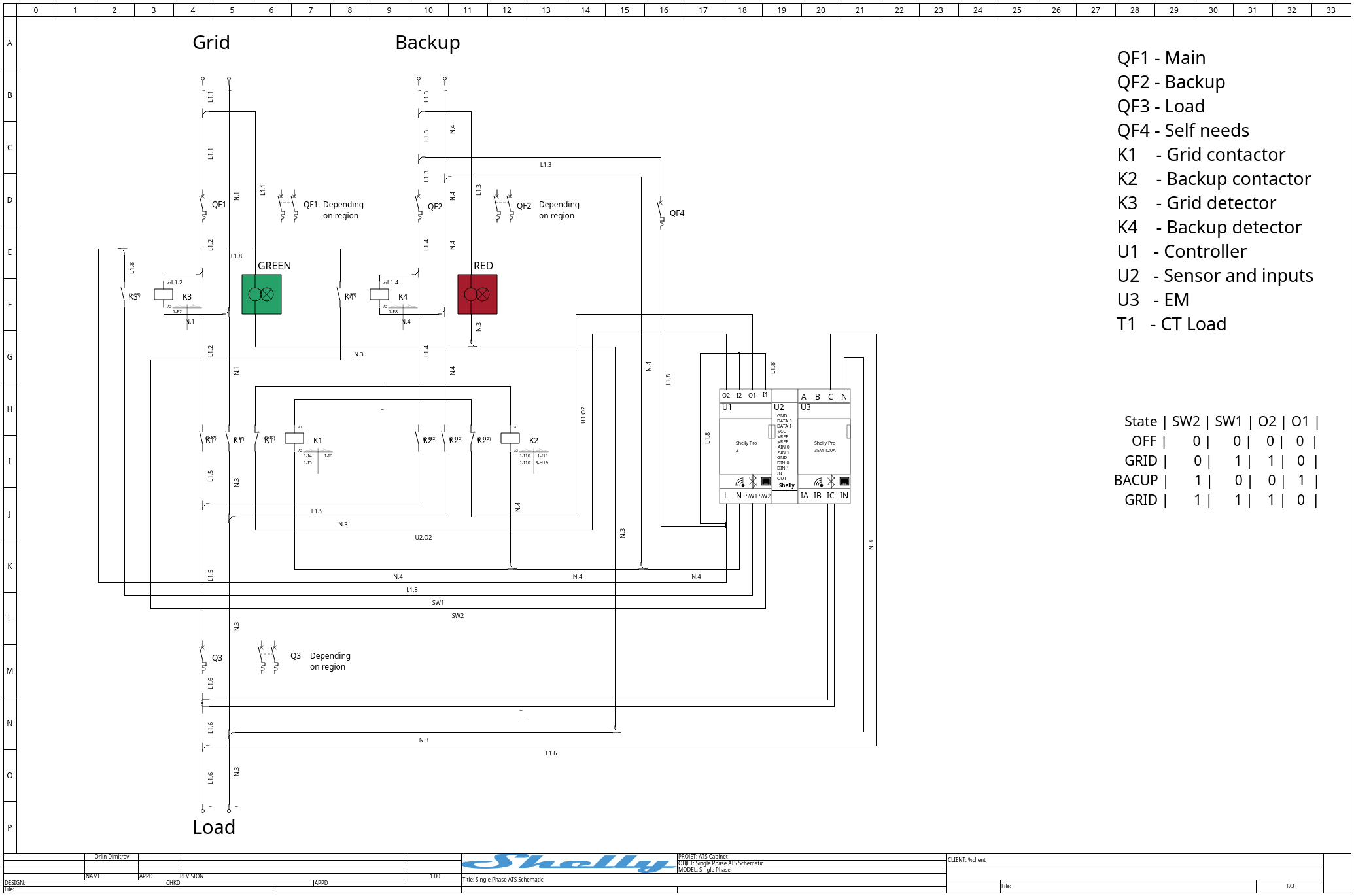Click the 'OFF' row in state table

tap(1224, 441)
